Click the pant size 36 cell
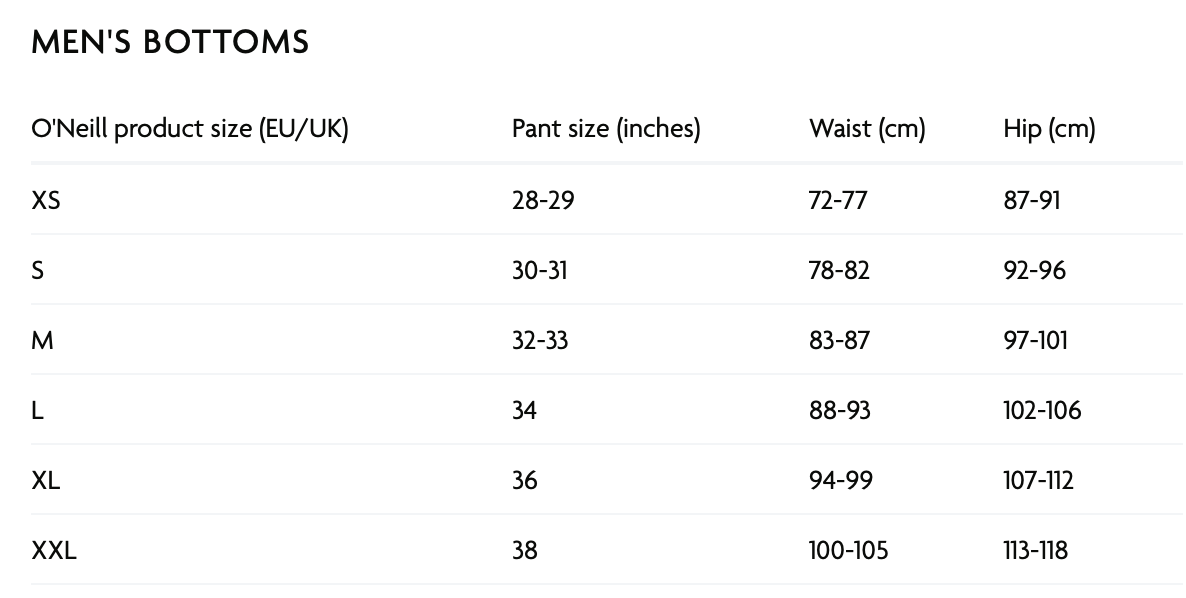1186x598 pixels. [x=524, y=480]
